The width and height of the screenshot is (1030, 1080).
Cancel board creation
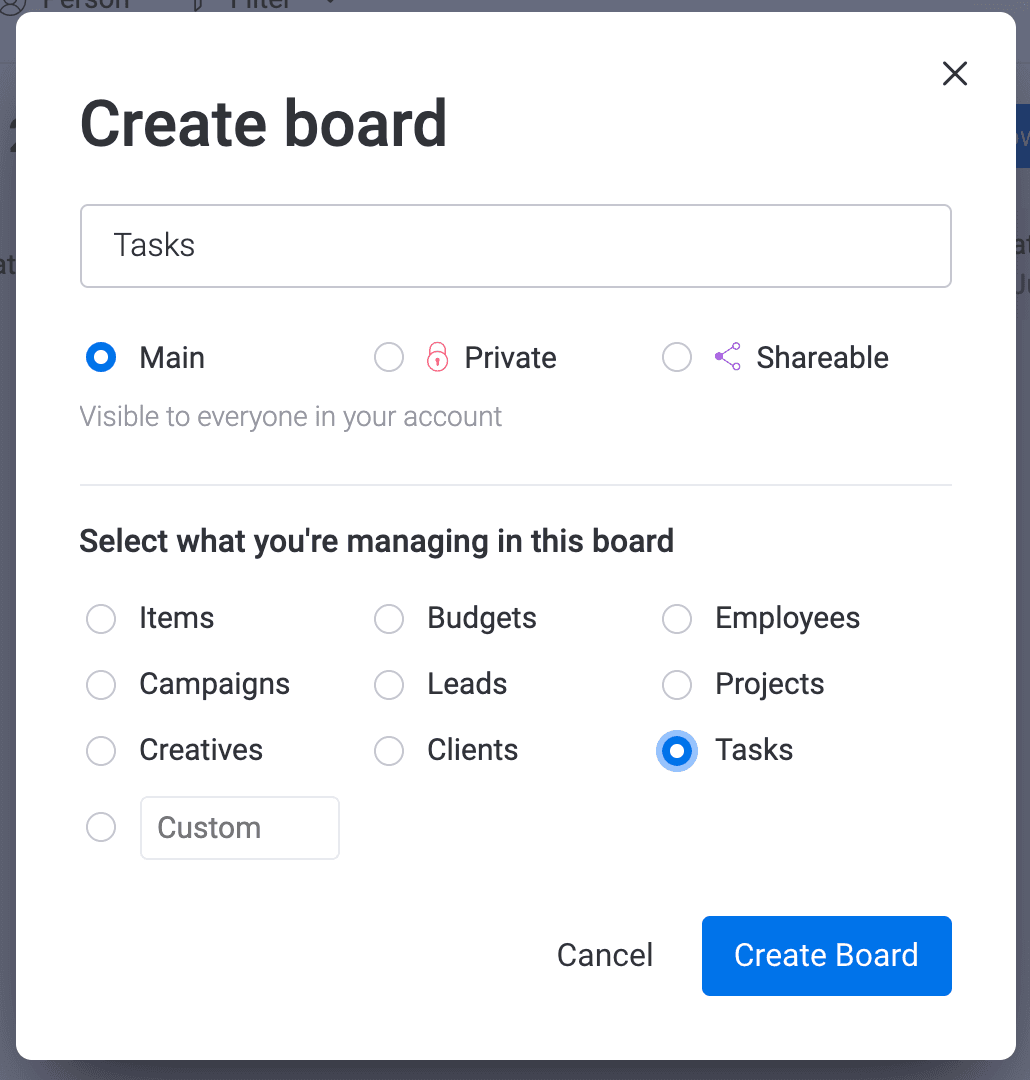[605, 955]
